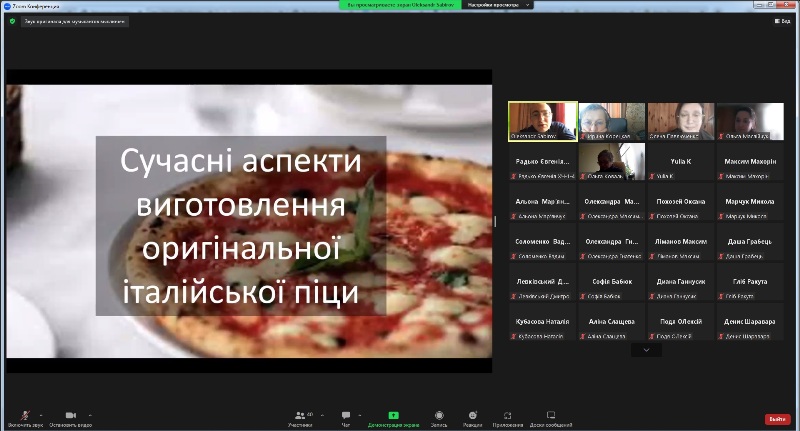Viewport: 800px width, 431px height.
Task: Stop camera with Остановить видео
Action: click(x=70, y=416)
